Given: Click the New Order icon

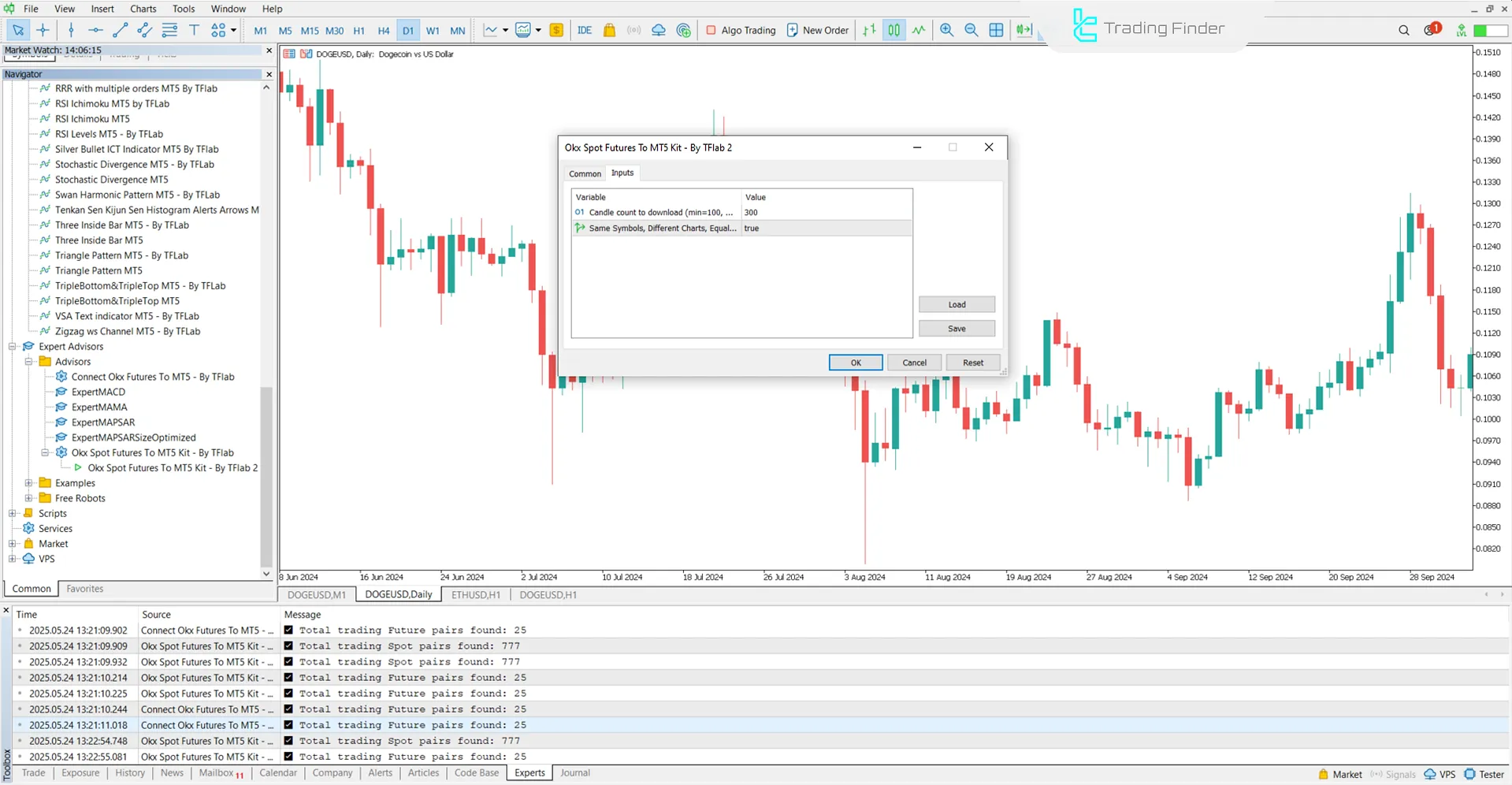Looking at the screenshot, I should [817, 30].
